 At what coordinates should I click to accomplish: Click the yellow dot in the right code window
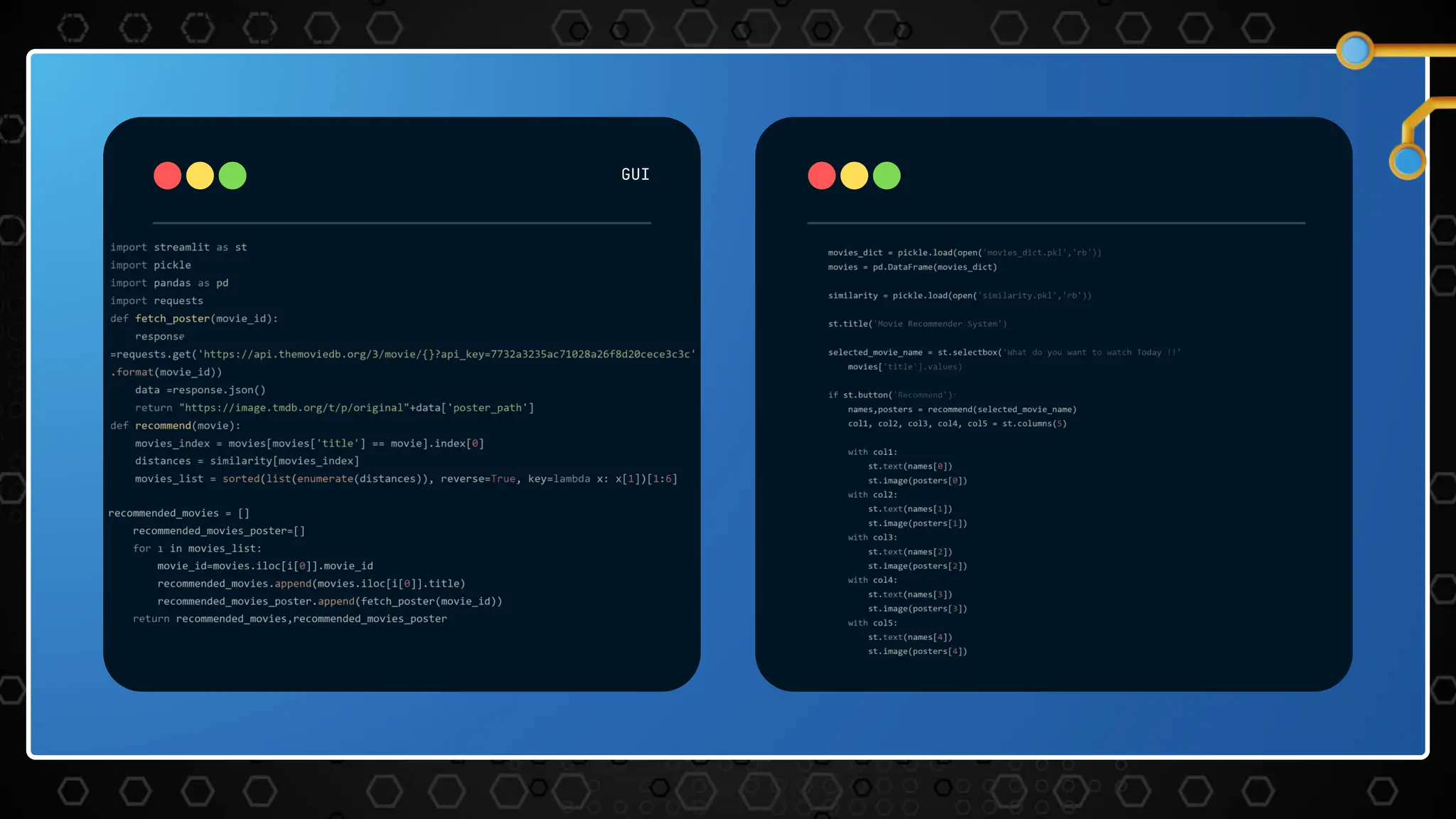(854, 176)
